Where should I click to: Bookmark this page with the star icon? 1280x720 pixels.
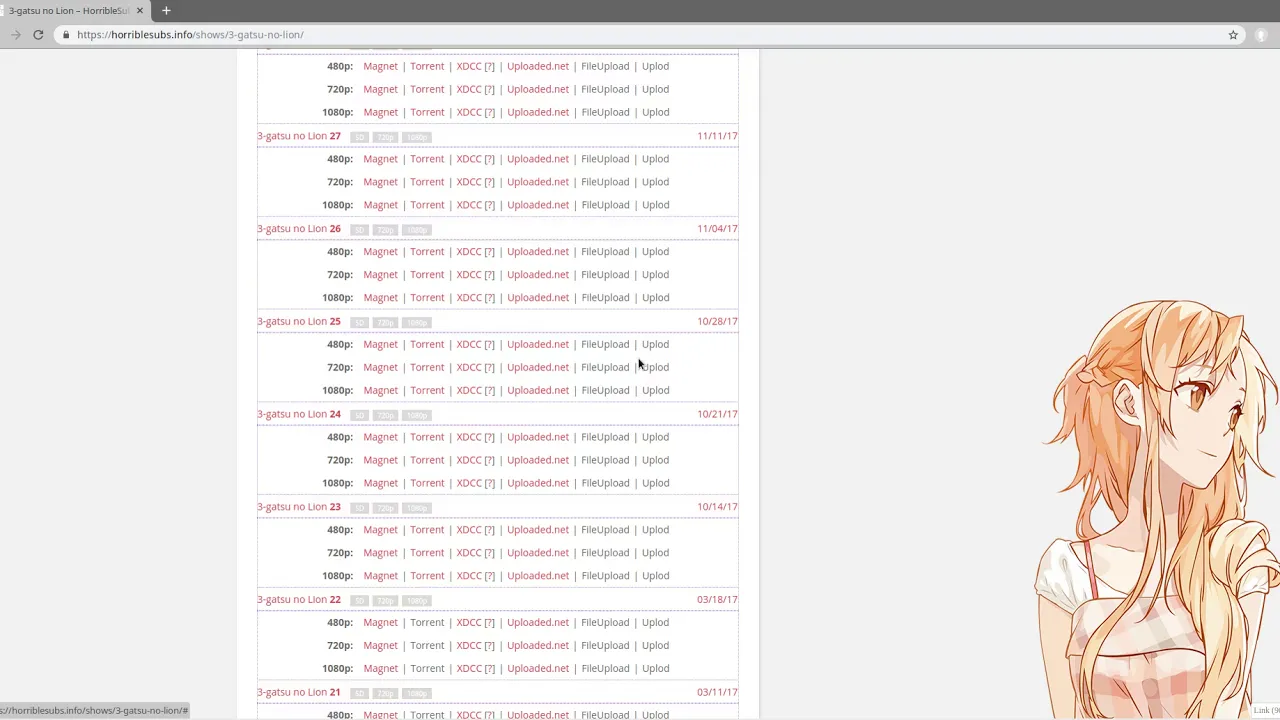click(x=1233, y=34)
